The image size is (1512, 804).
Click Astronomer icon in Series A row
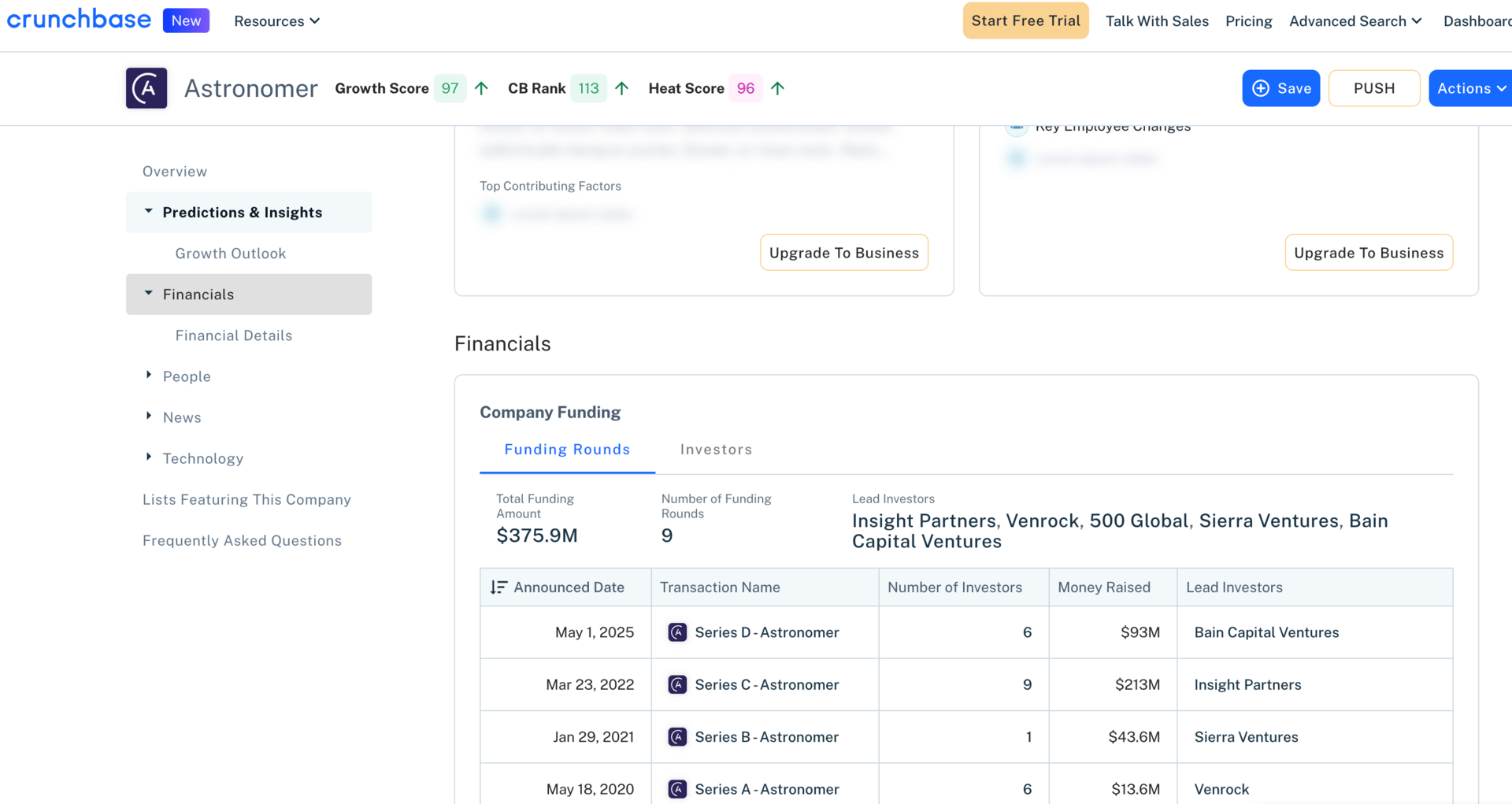tap(677, 789)
